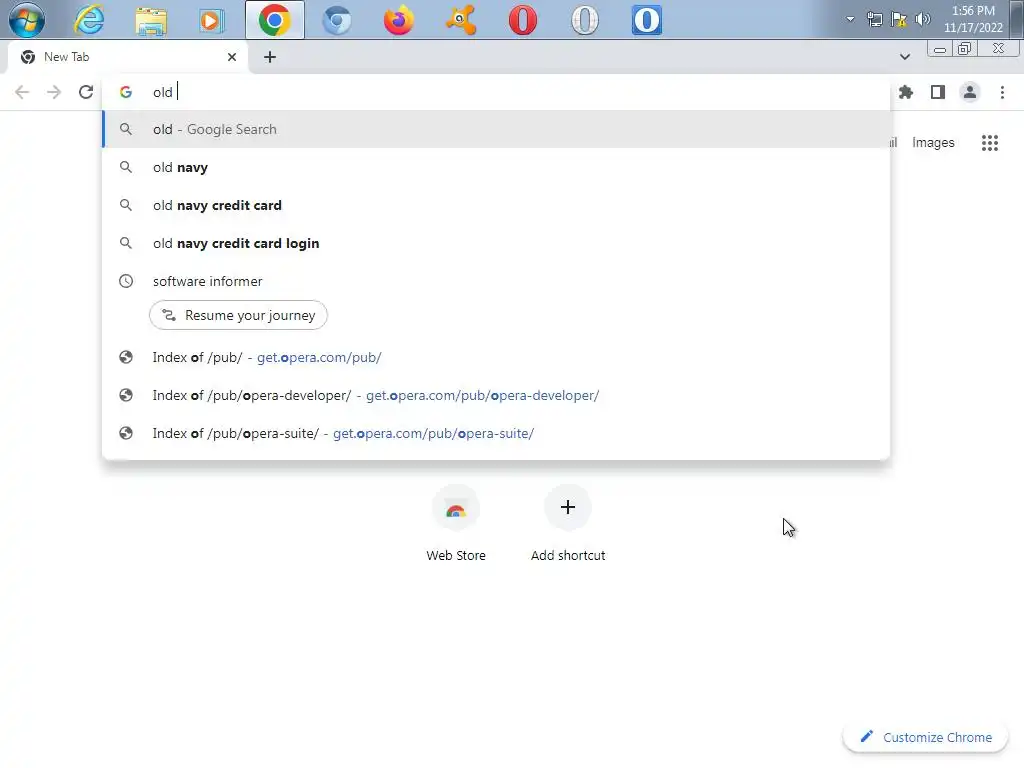Open the Windows Start orb
Screen dimensions: 1024x768
pos(27,20)
